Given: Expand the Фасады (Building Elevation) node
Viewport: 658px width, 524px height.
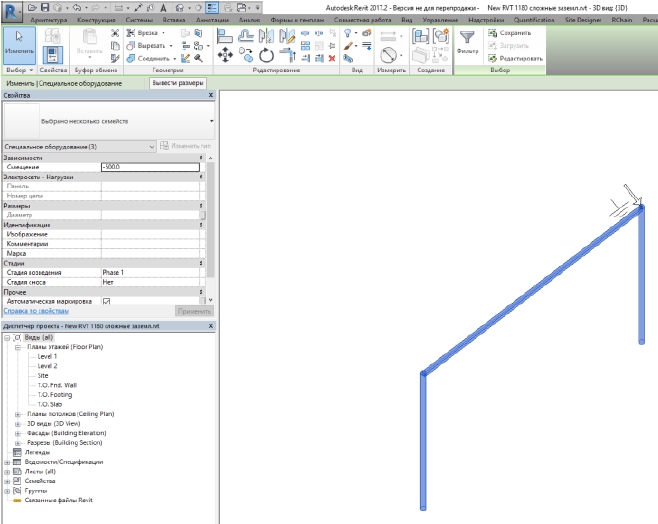Looking at the screenshot, I should point(18,433).
